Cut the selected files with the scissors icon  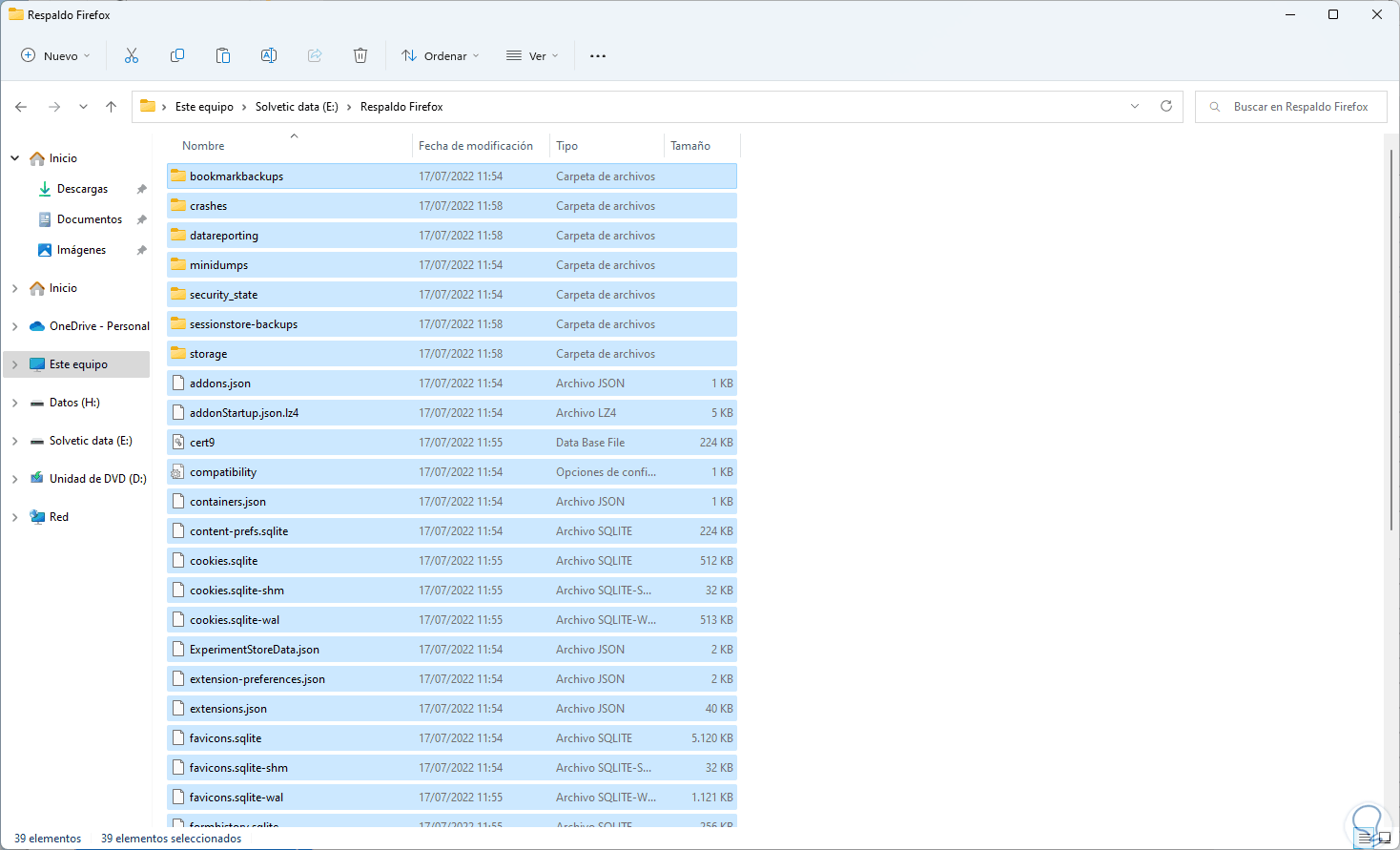click(x=132, y=55)
